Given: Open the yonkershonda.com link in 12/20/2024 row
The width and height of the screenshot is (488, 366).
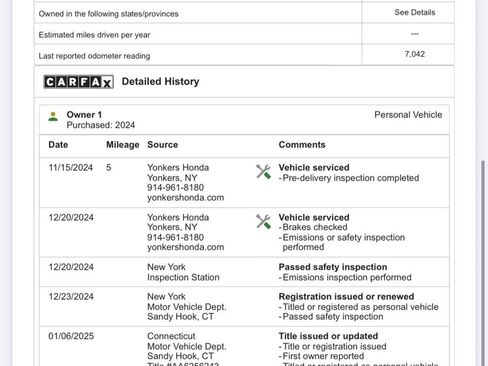Looking at the screenshot, I should tap(186, 247).
